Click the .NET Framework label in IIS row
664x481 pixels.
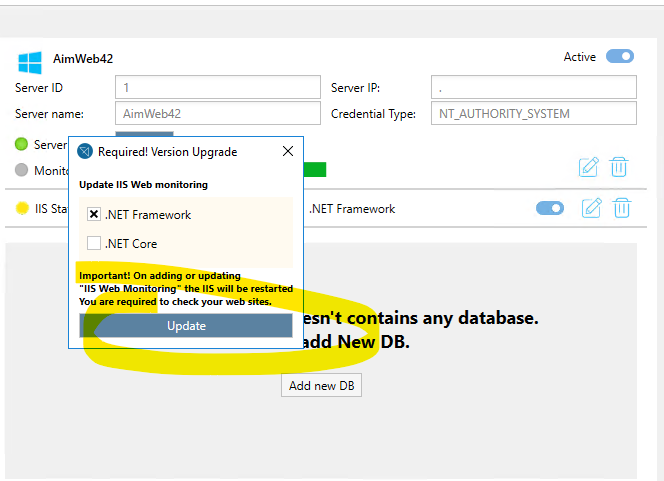coord(352,209)
